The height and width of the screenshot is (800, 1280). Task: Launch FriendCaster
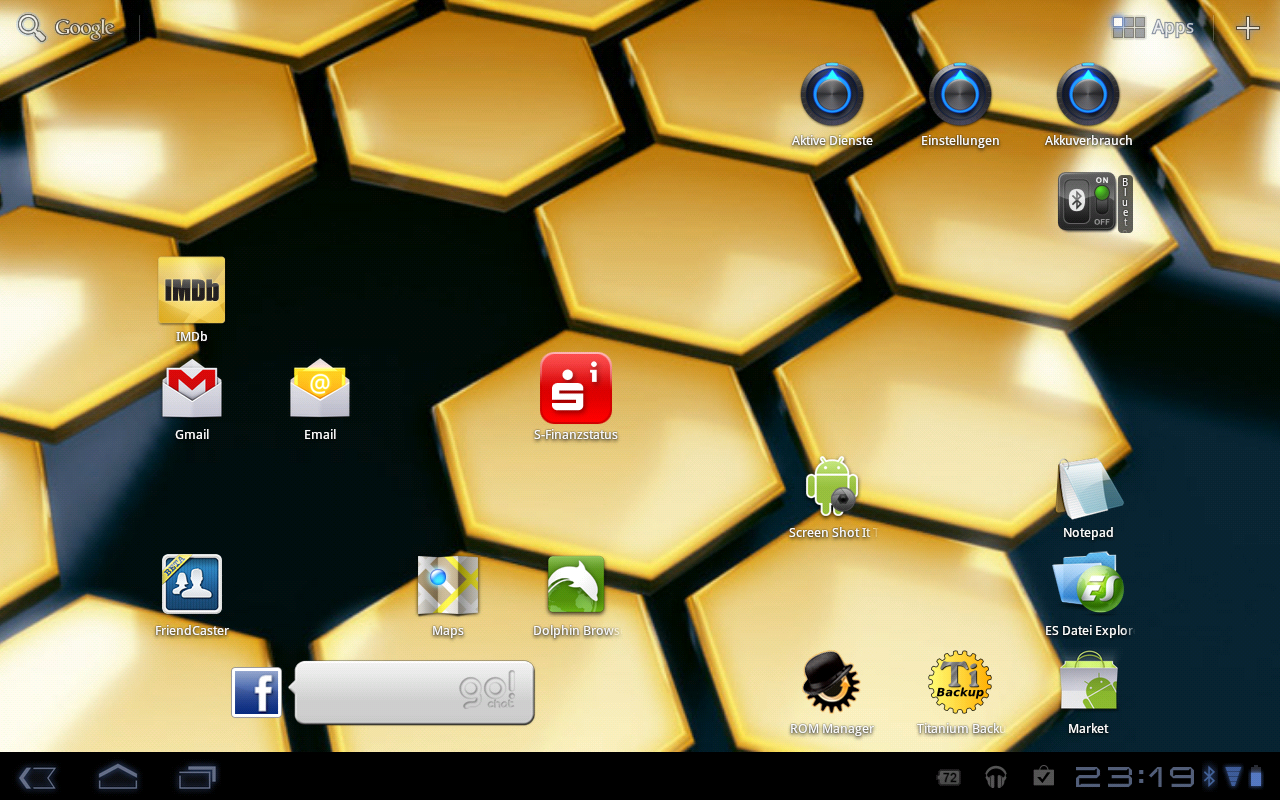(x=192, y=584)
